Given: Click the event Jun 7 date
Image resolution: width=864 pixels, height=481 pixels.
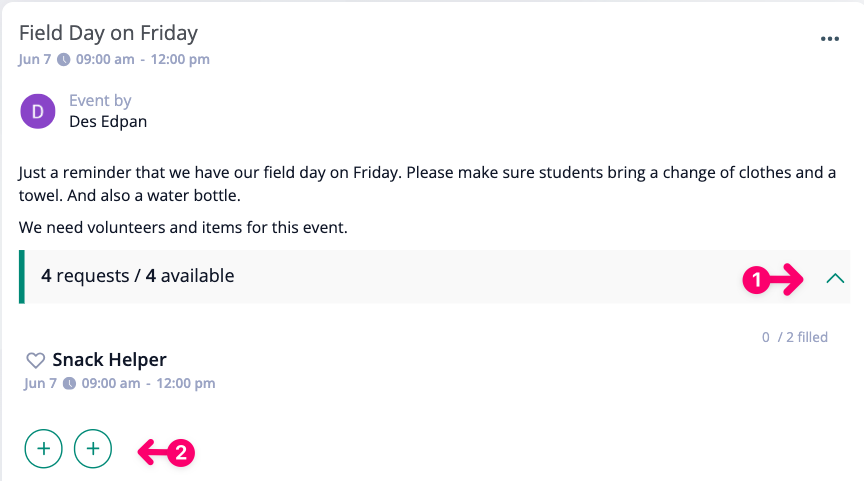Looking at the screenshot, I should tap(35, 59).
